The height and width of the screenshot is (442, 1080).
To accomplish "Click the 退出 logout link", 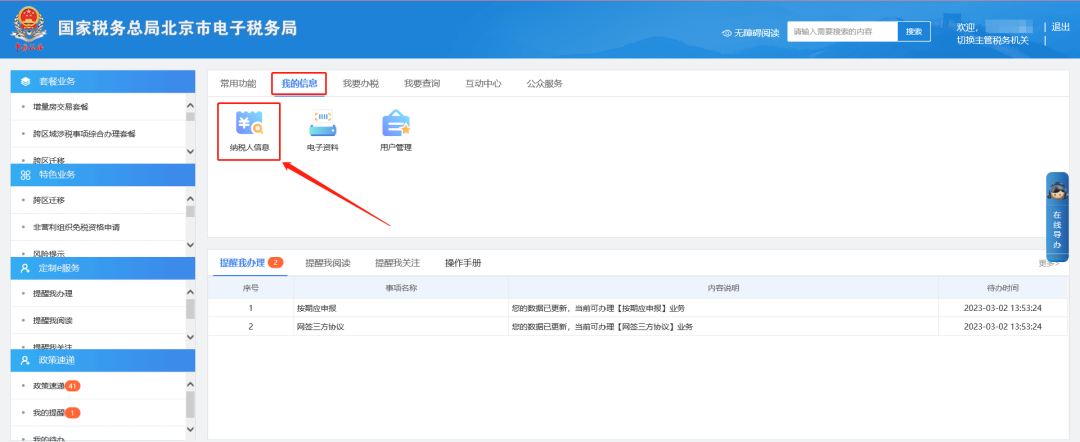I will tap(1060, 27).
